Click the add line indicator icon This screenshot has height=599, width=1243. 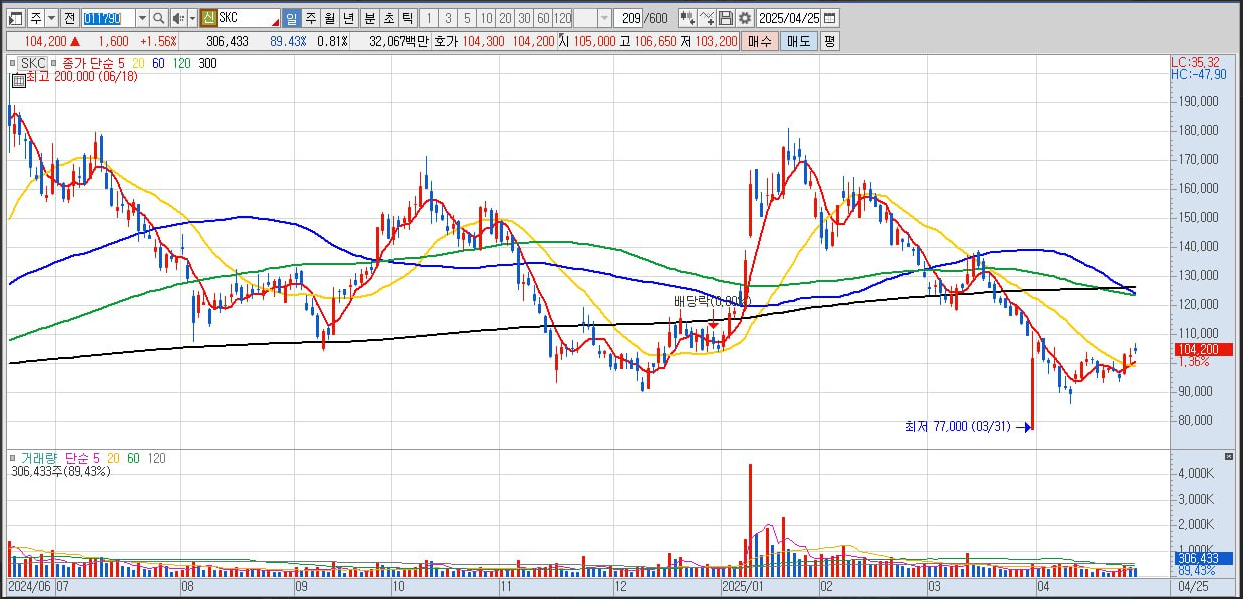707,18
